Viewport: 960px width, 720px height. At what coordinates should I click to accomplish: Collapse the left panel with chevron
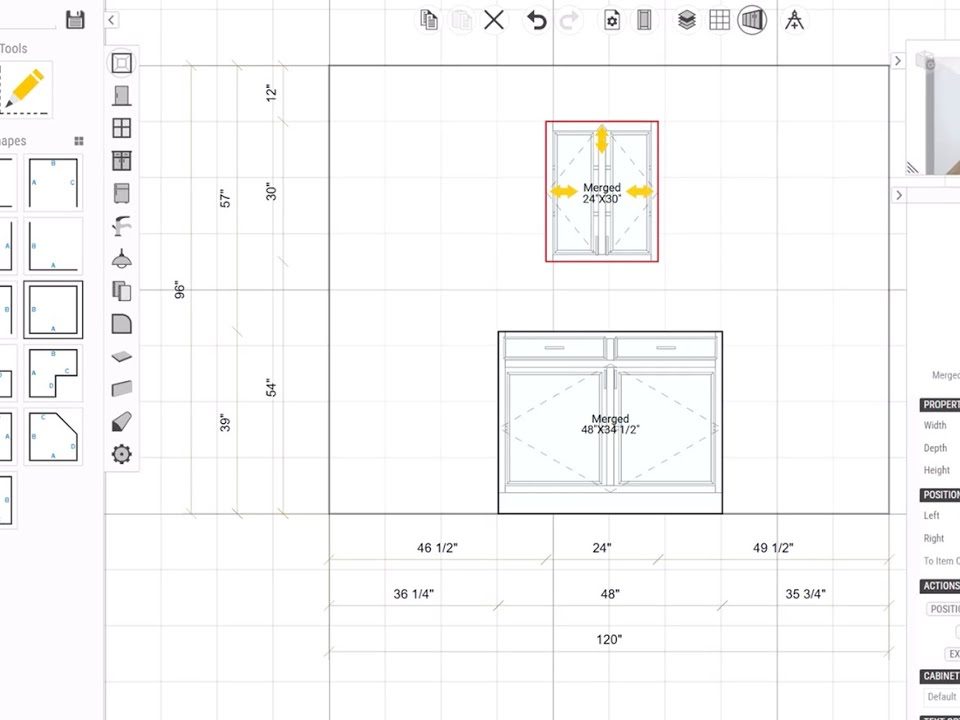[111, 20]
